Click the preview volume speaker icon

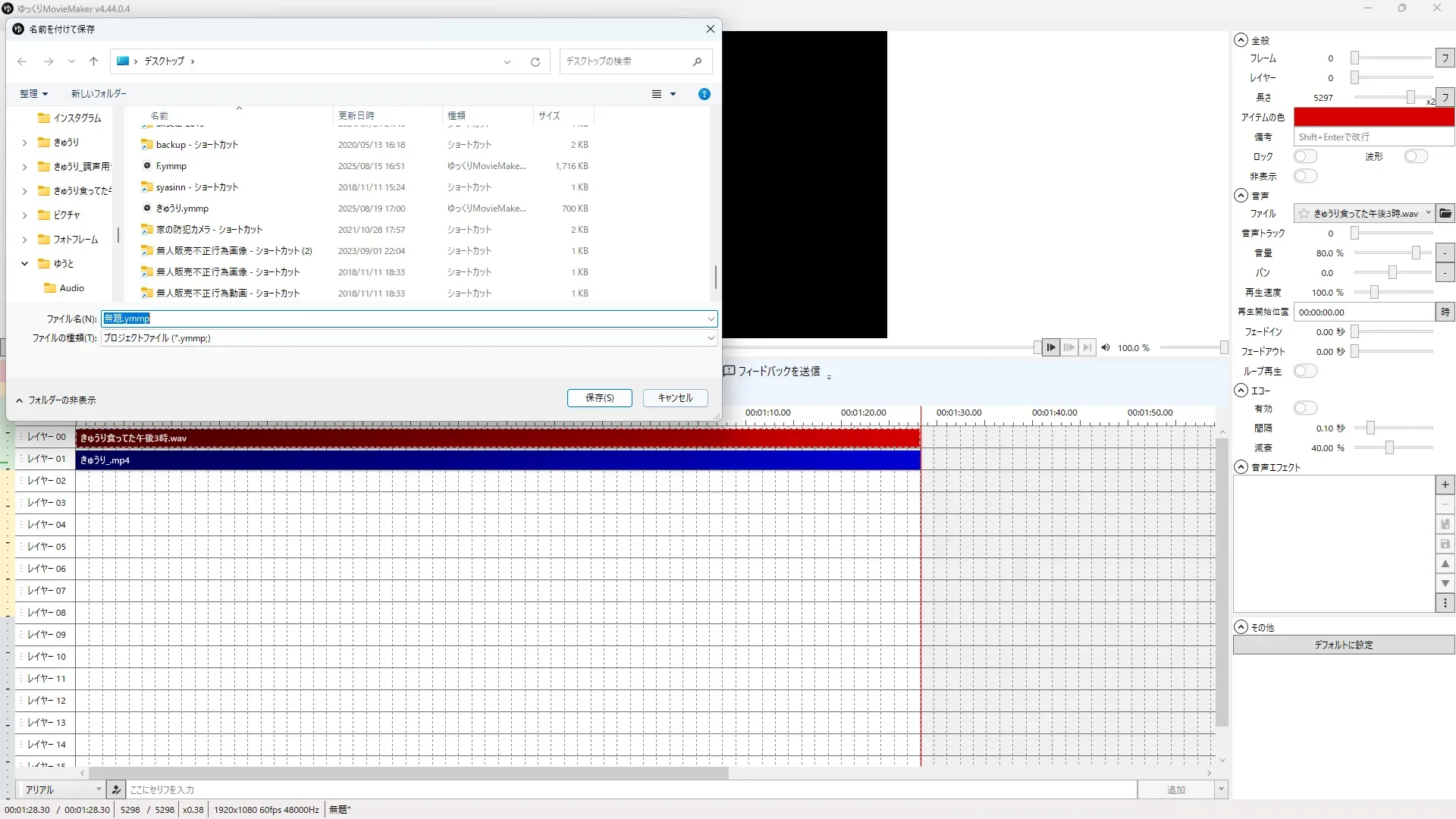point(1106,348)
